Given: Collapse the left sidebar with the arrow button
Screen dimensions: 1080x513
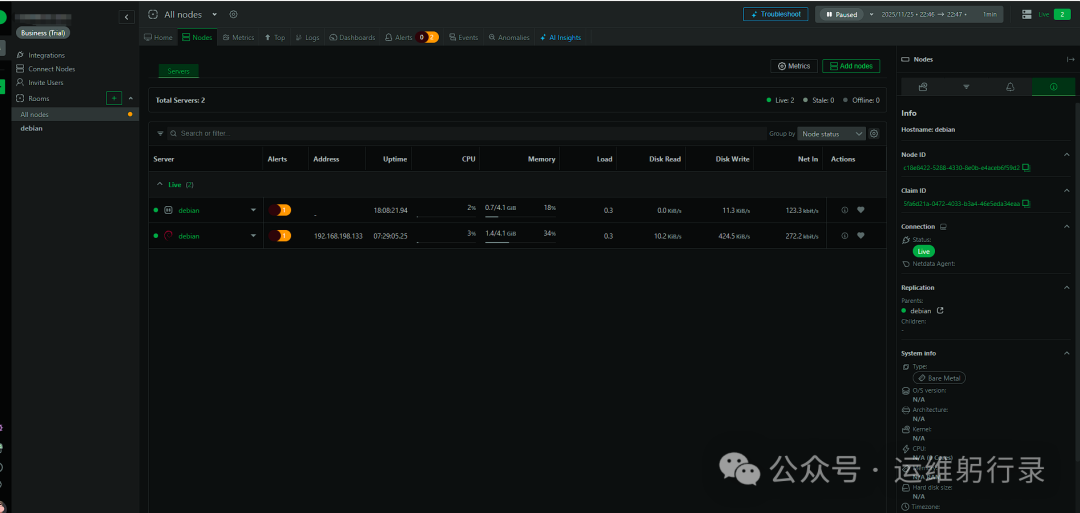Looking at the screenshot, I should coord(127,17).
